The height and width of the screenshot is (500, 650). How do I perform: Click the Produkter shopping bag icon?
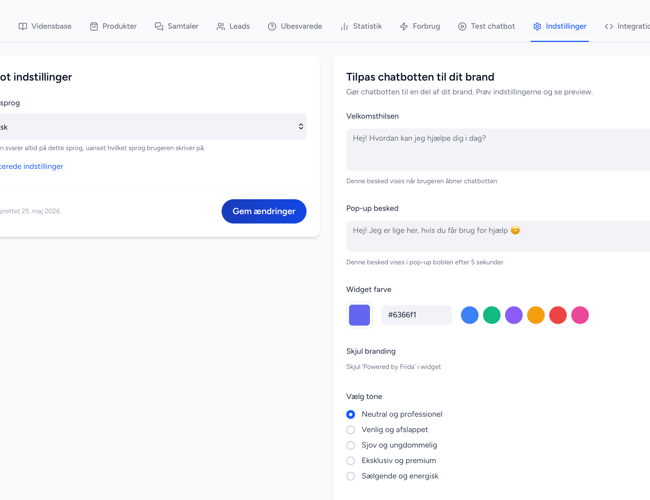coord(94,26)
